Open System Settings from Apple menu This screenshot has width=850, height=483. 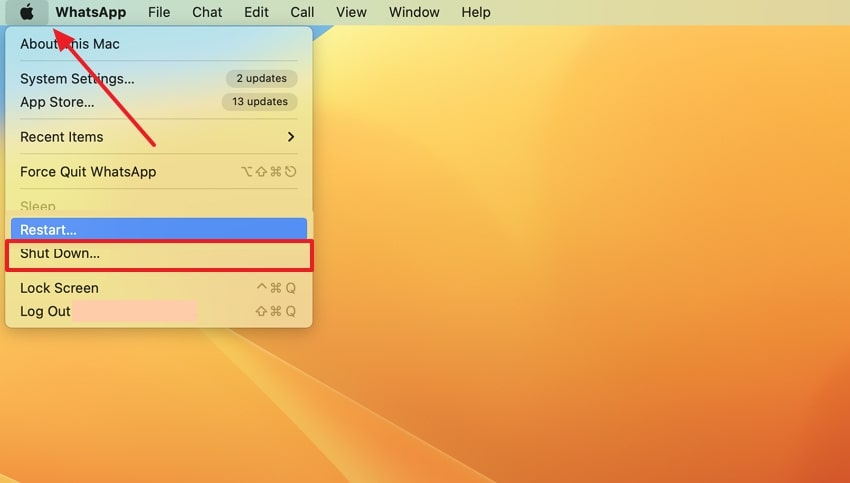click(x=159, y=79)
